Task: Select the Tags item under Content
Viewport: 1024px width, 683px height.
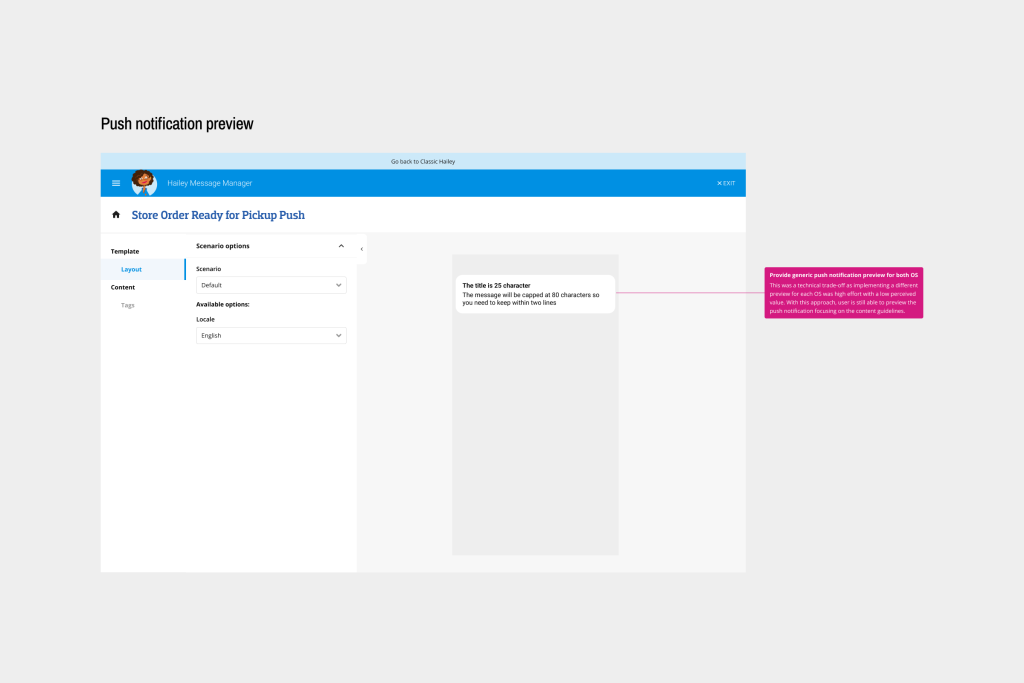Action: [128, 305]
